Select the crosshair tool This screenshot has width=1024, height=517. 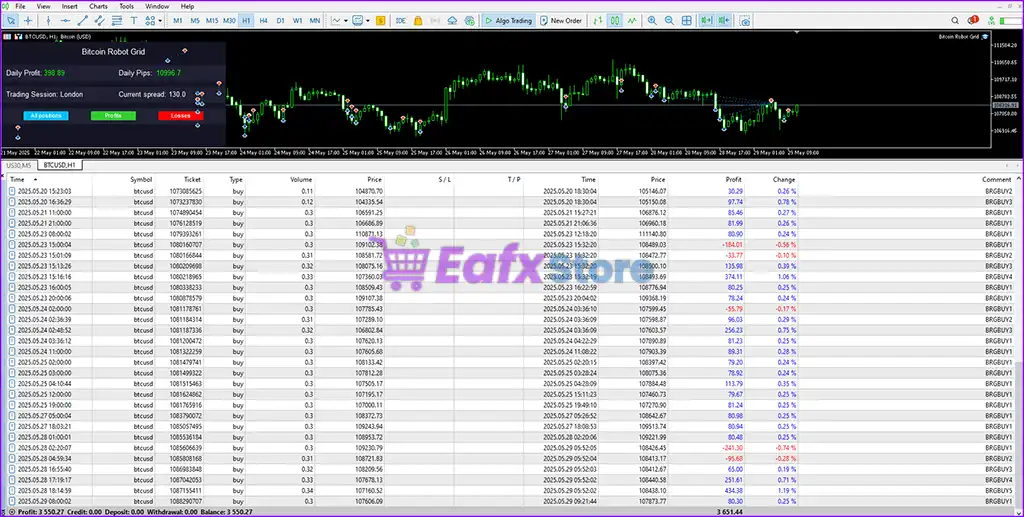pos(28,21)
